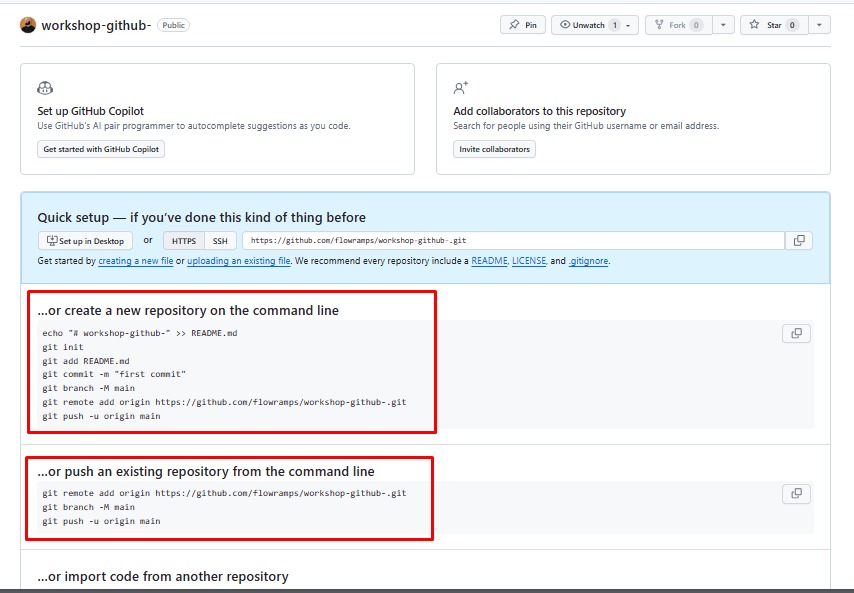Click the LICENSE link
Image resolution: width=854 pixels, height=593 pixels.
click(x=529, y=261)
